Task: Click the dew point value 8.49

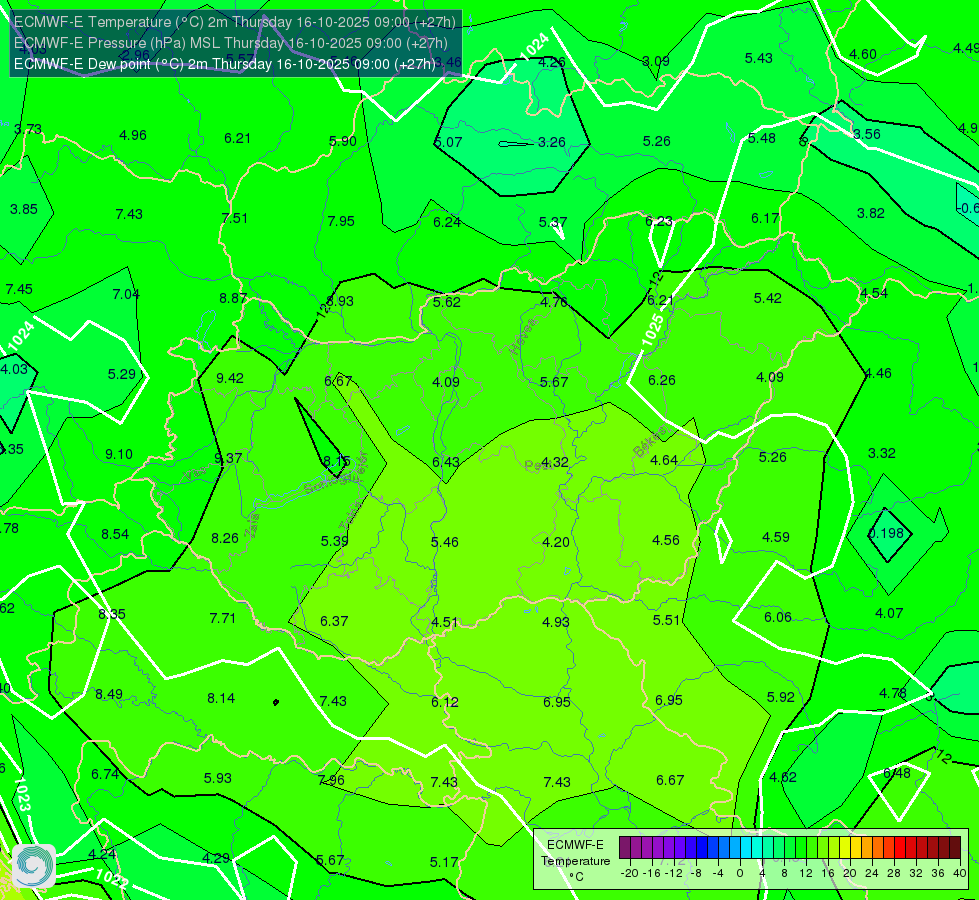Action: 109,695
